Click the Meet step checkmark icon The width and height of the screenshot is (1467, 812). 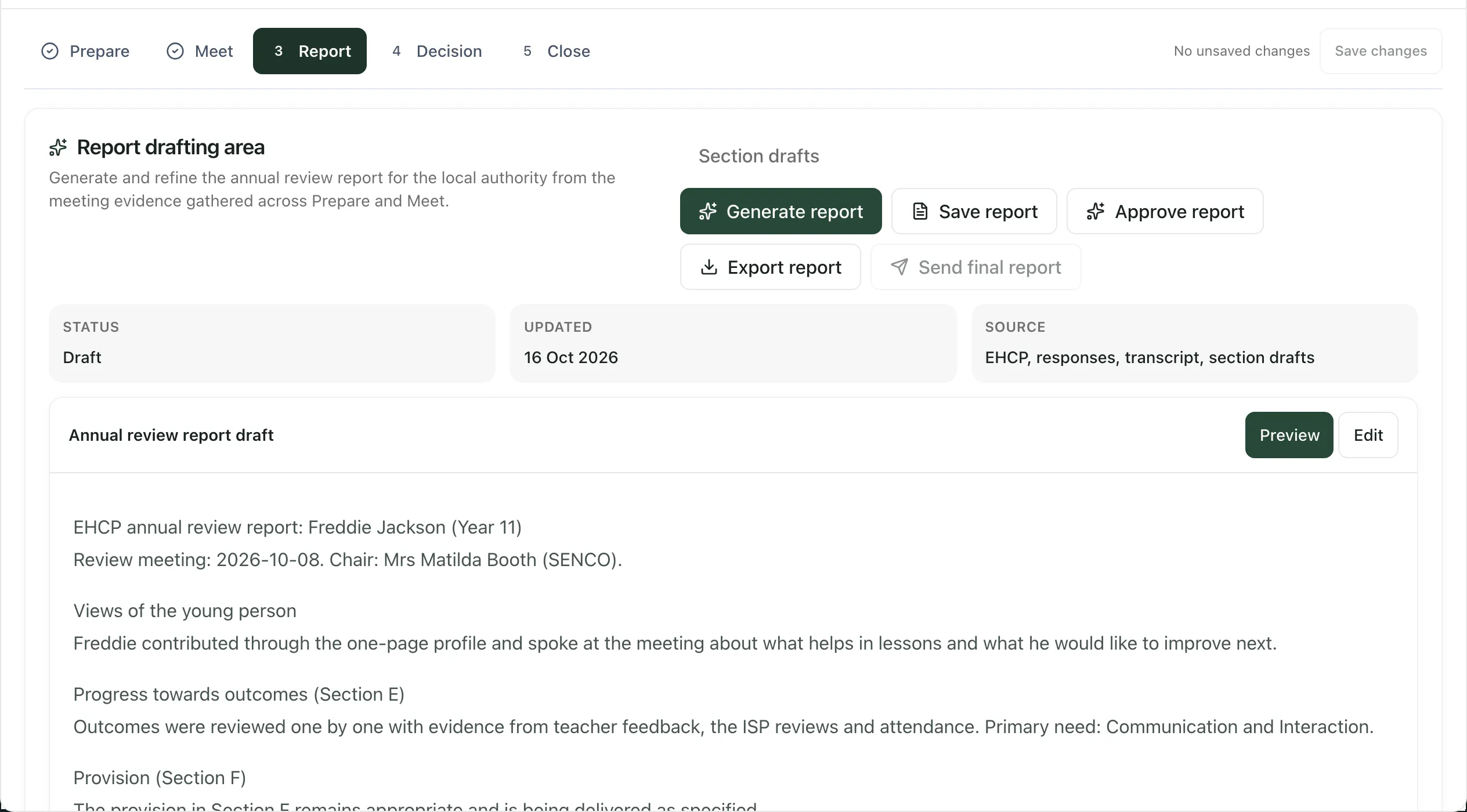click(x=175, y=51)
